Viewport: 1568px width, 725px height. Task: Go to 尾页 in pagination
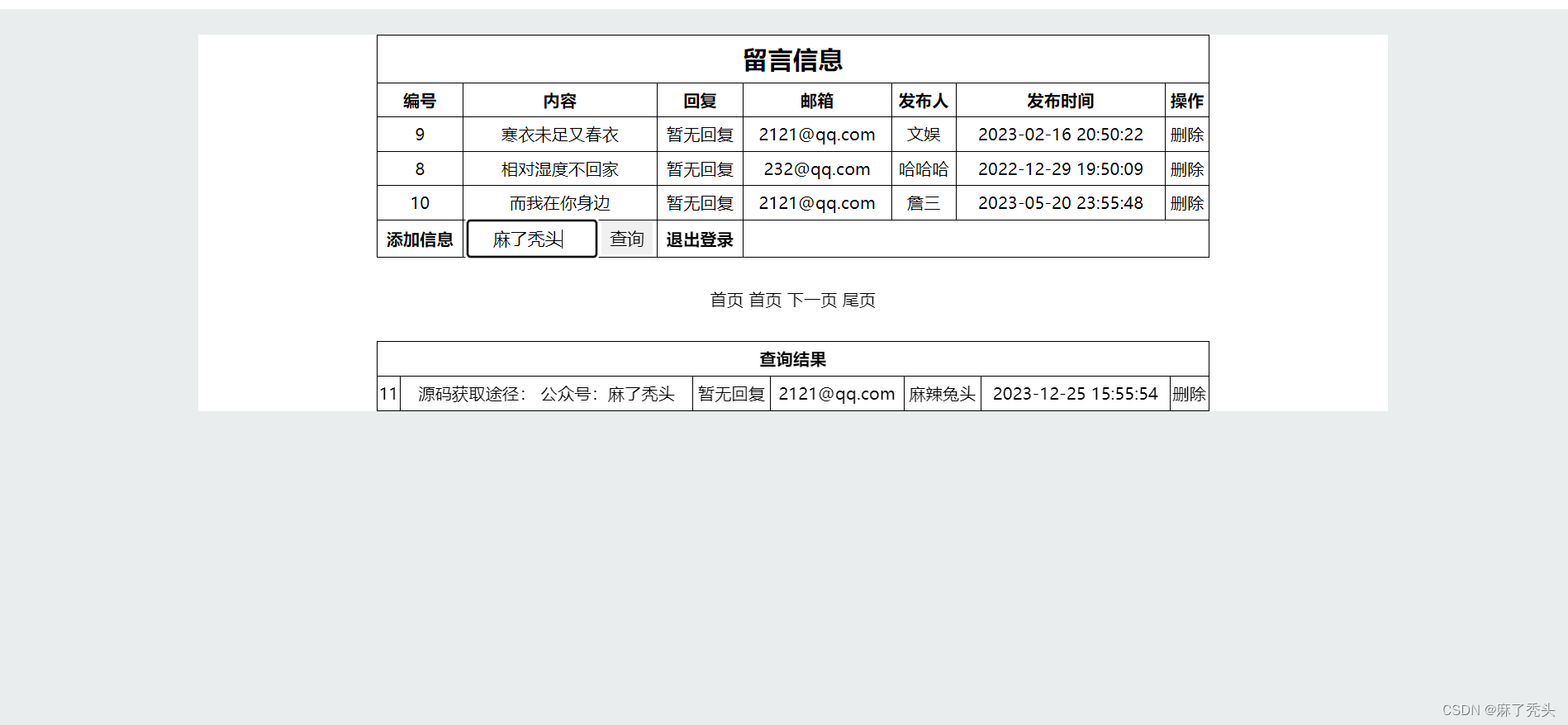[x=859, y=300]
